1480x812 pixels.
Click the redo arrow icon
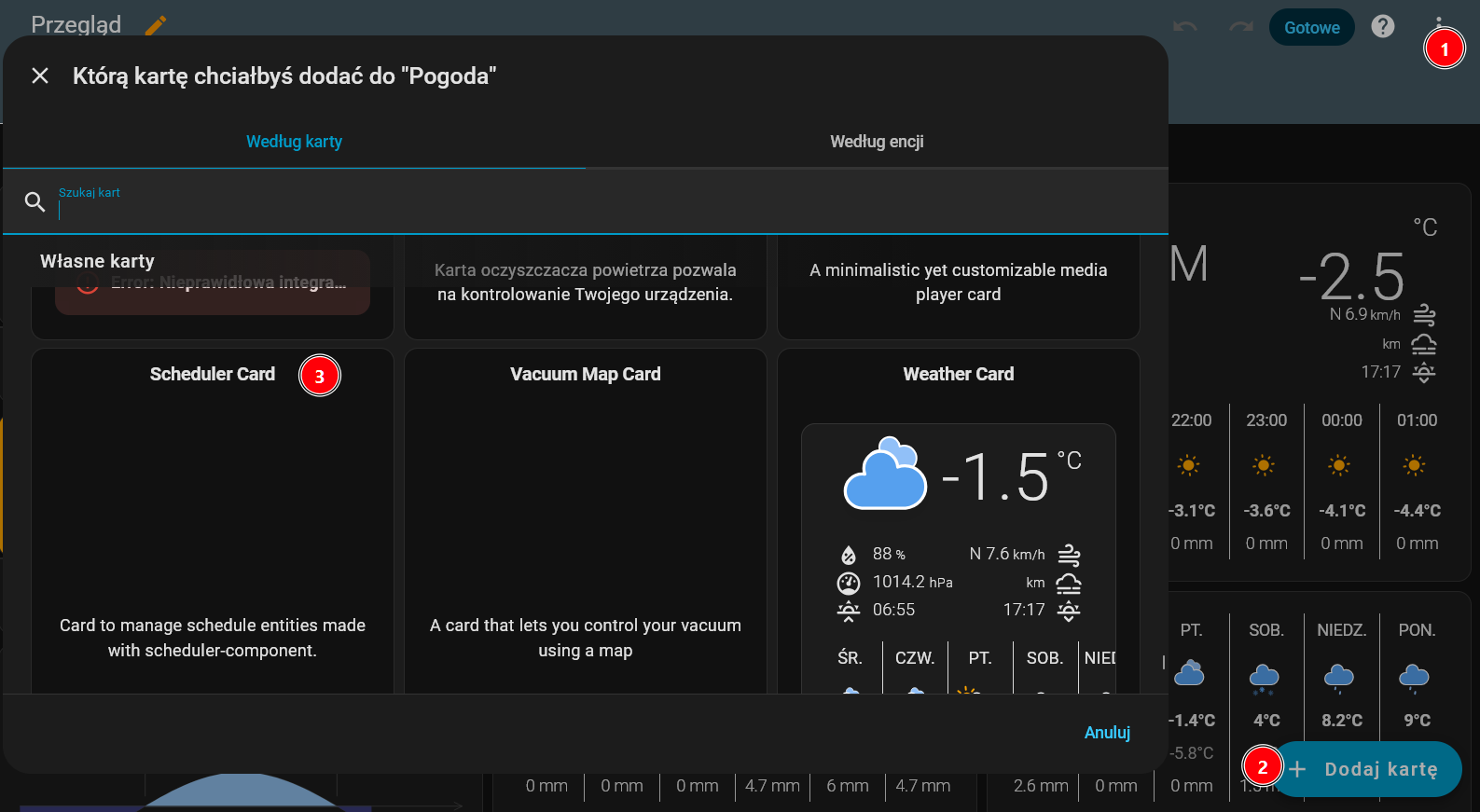tap(1240, 27)
